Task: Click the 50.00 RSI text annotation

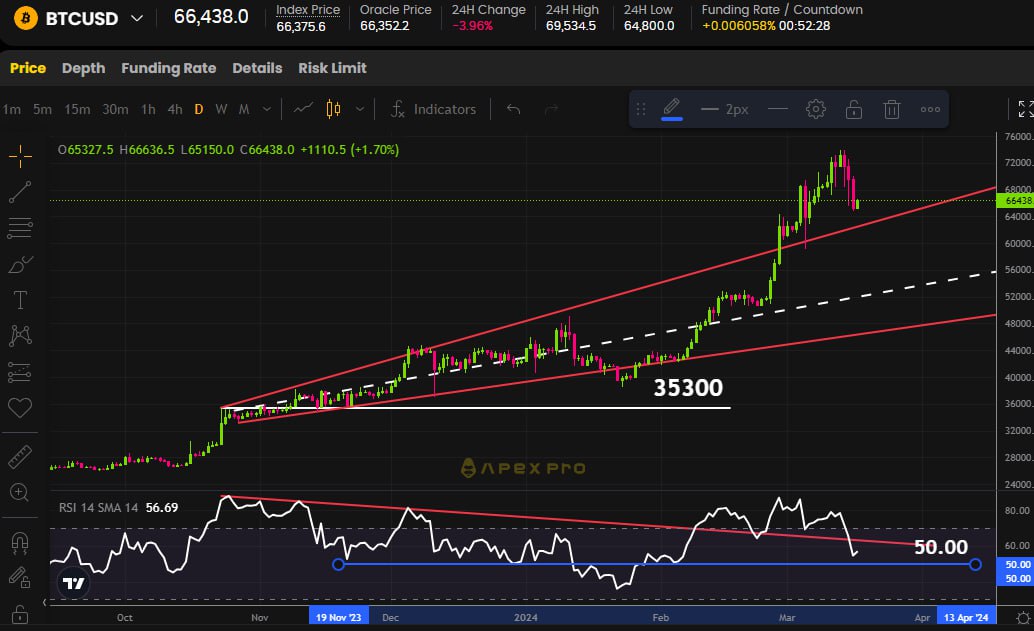Action: [941, 547]
